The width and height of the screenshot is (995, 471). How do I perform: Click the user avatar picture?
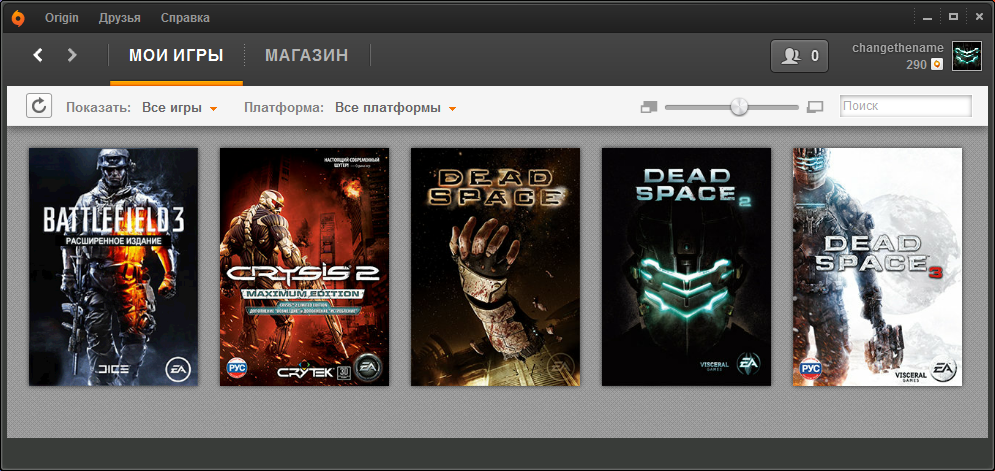(x=966, y=56)
